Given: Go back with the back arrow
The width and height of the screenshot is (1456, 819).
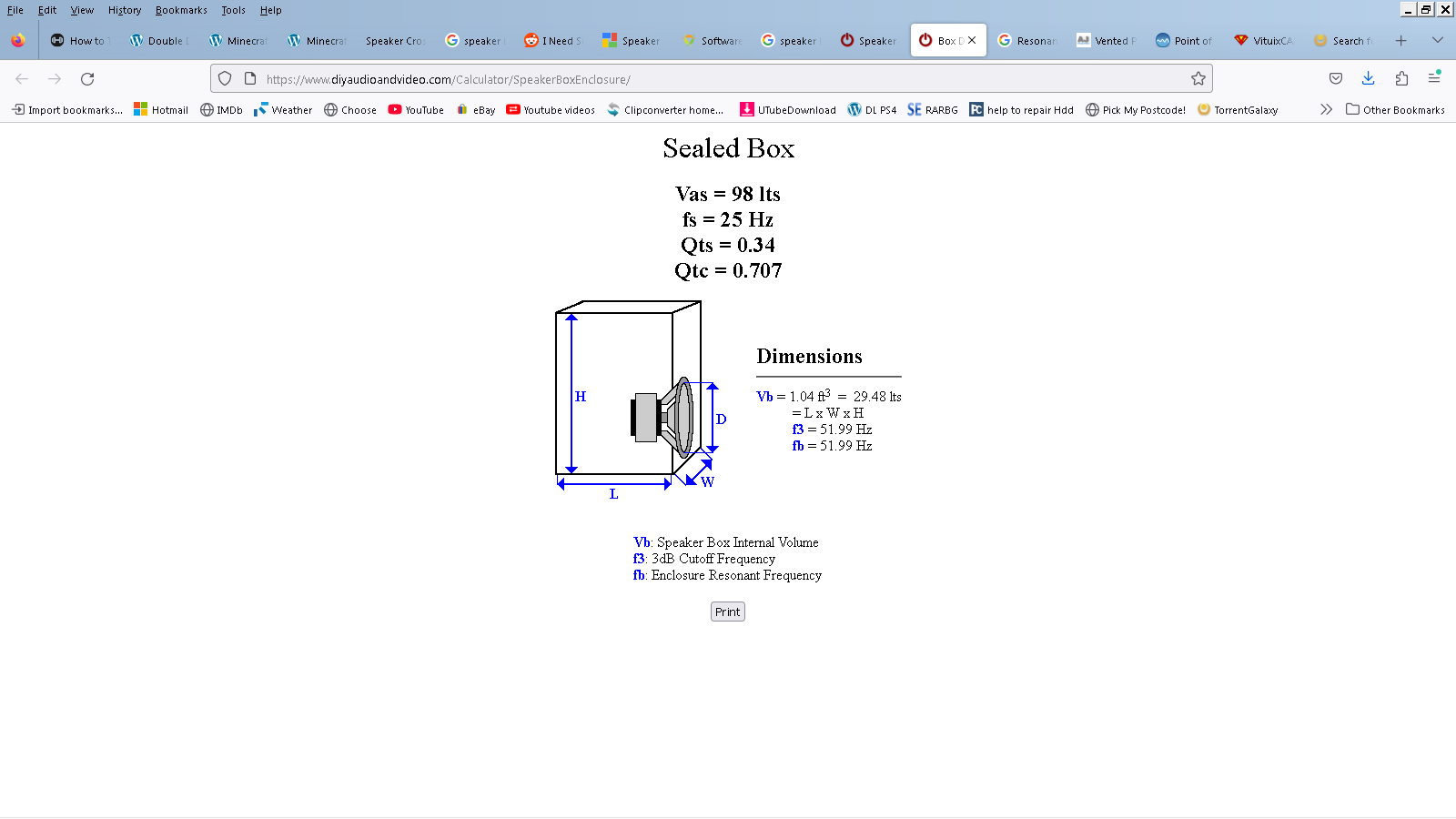Looking at the screenshot, I should tap(22, 79).
